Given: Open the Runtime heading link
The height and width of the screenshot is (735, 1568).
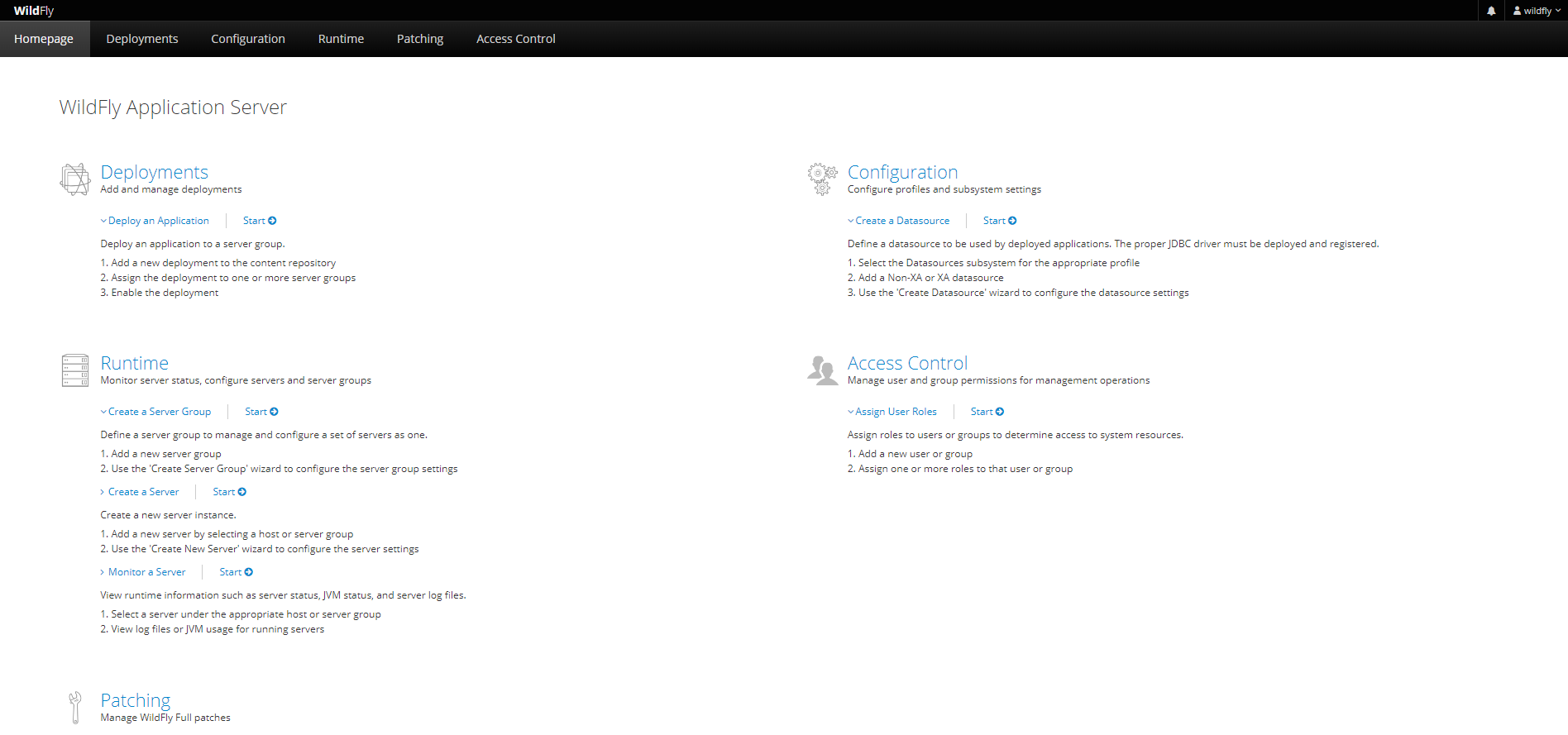Looking at the screenshot, I should (134, 363).
